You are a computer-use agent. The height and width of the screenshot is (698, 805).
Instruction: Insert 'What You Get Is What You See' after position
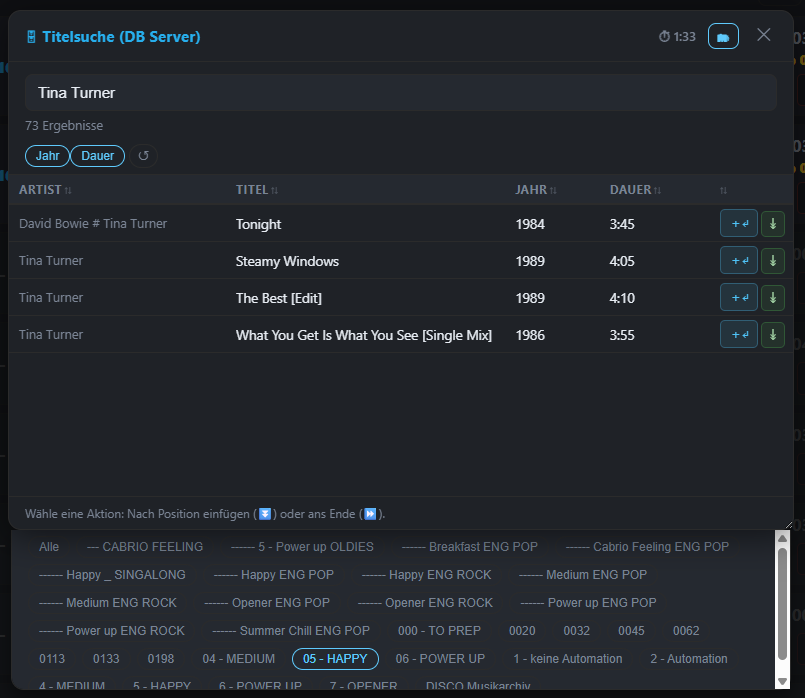(x=739, y=334)
